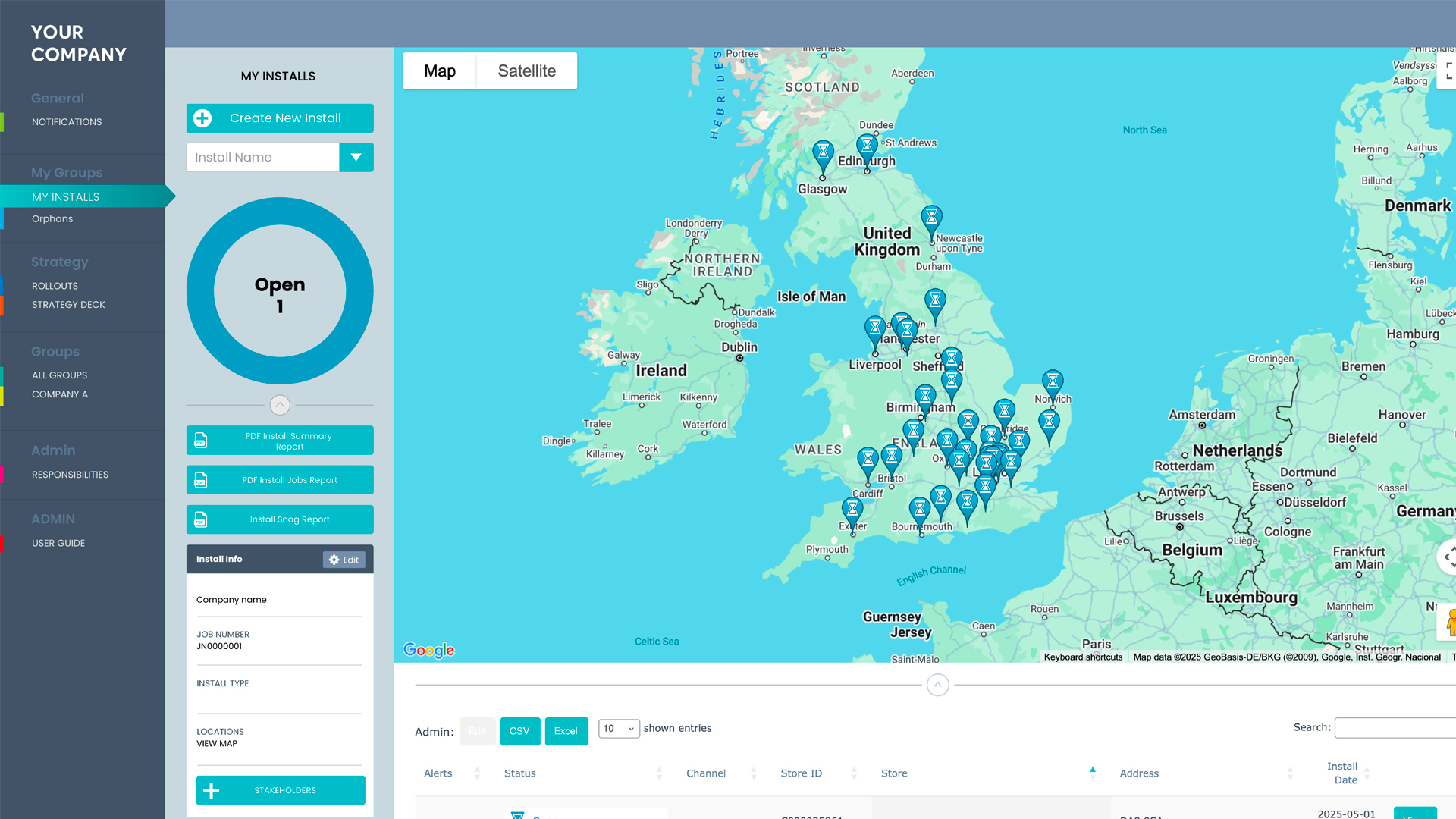Click the Open 1 donut chart ring
The image size is (1456, 819).
pos(280,212)
